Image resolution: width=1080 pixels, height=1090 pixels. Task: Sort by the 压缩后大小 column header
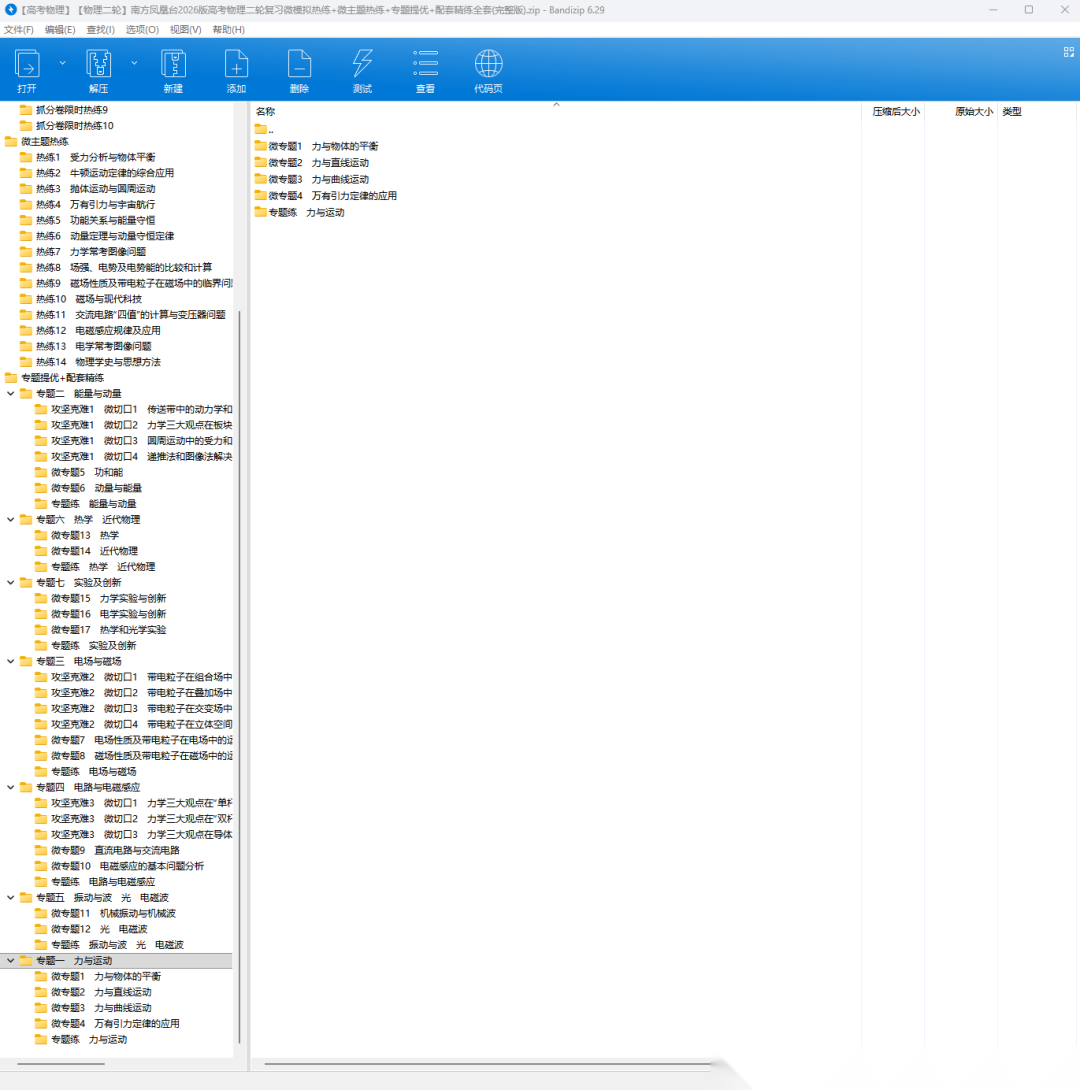tap(895, 112)
